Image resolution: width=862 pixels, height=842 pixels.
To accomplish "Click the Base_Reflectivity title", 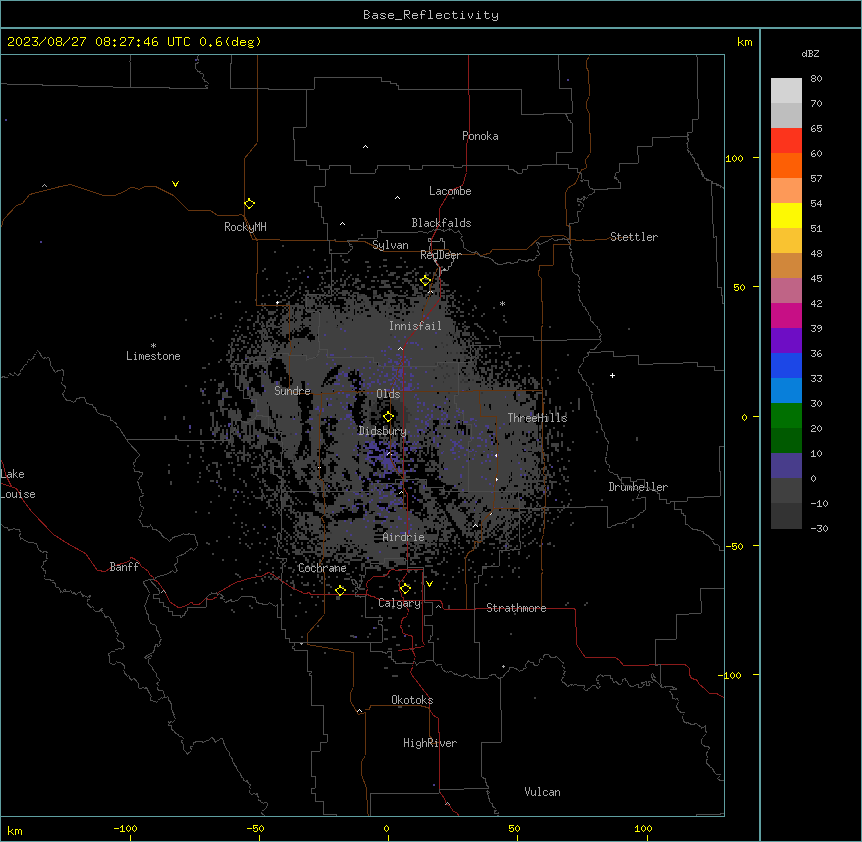I will click(x=431, y=15).
